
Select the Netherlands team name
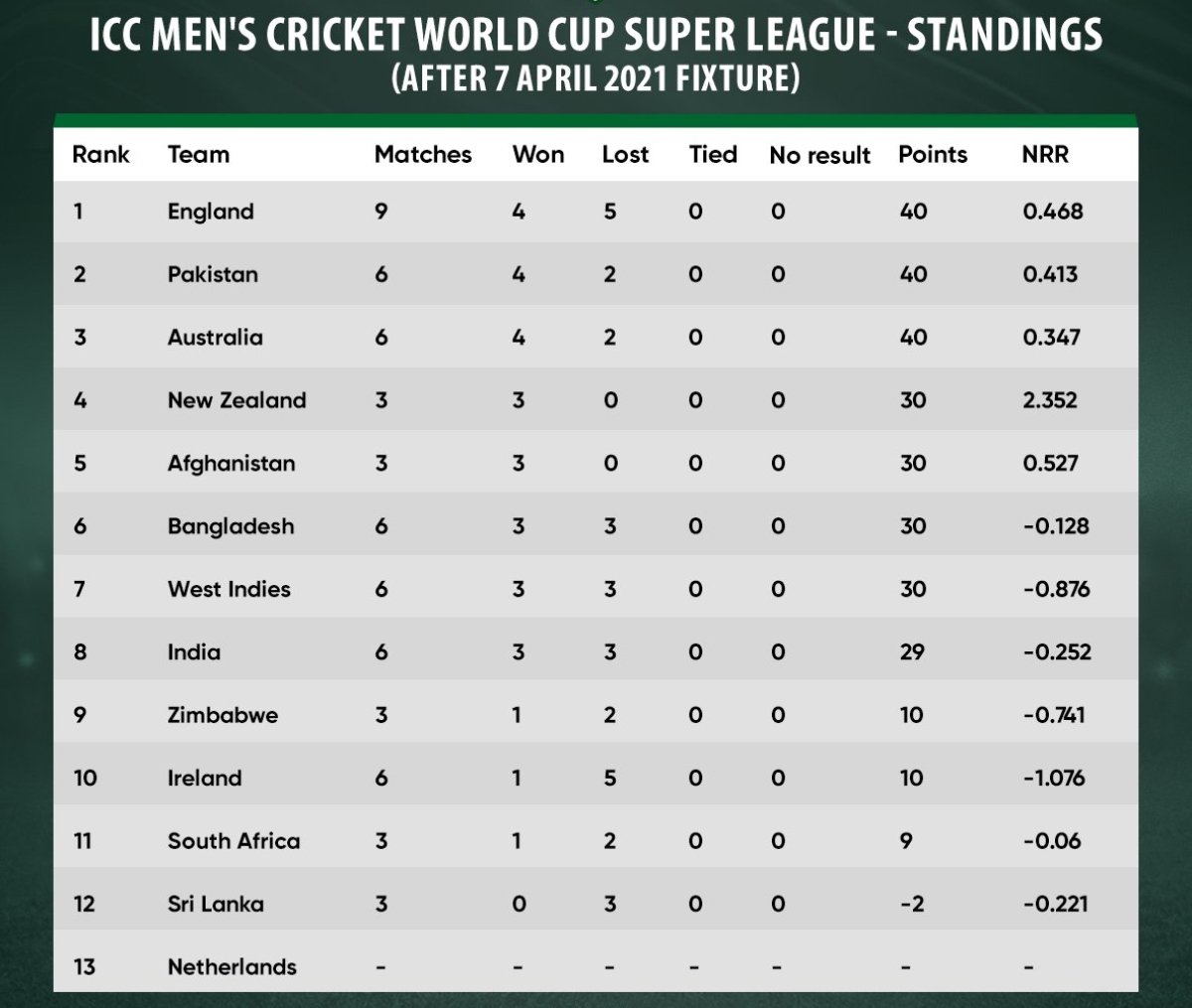pyautogui.click(x=231, y=967)
